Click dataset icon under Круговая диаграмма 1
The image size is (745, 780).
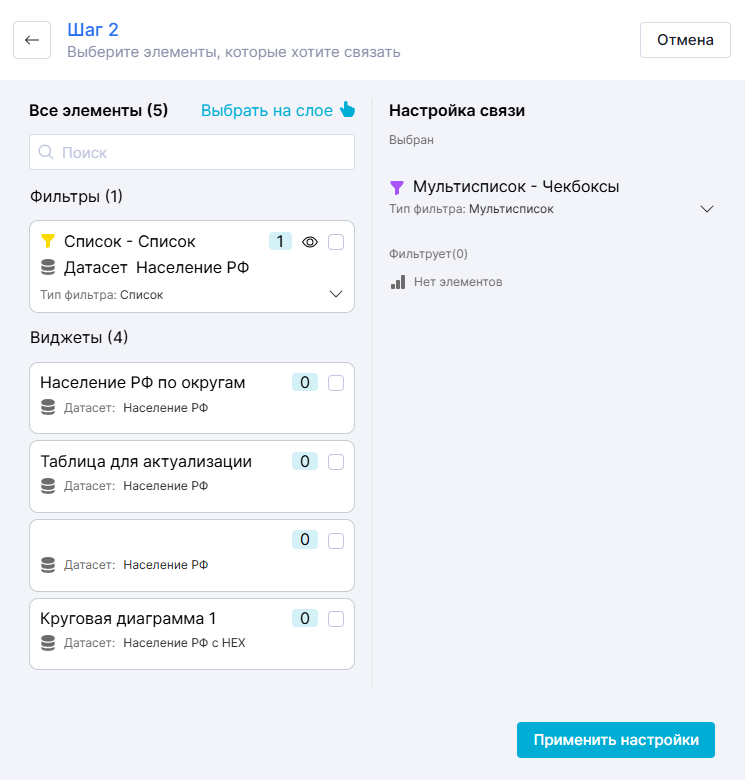click(x=47, y=643)
